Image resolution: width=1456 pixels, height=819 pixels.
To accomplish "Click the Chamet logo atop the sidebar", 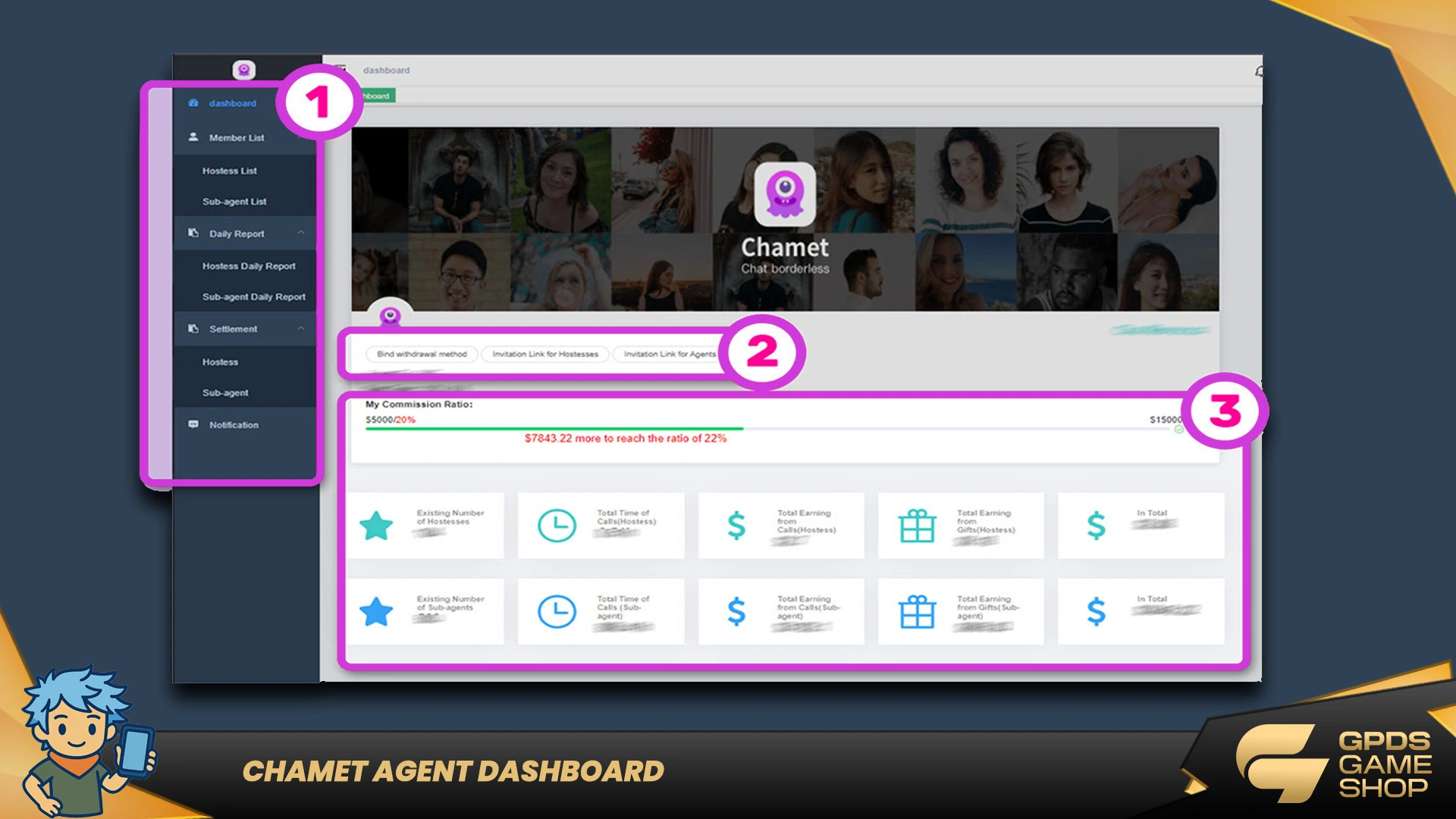I will click(x=243, y=71).
